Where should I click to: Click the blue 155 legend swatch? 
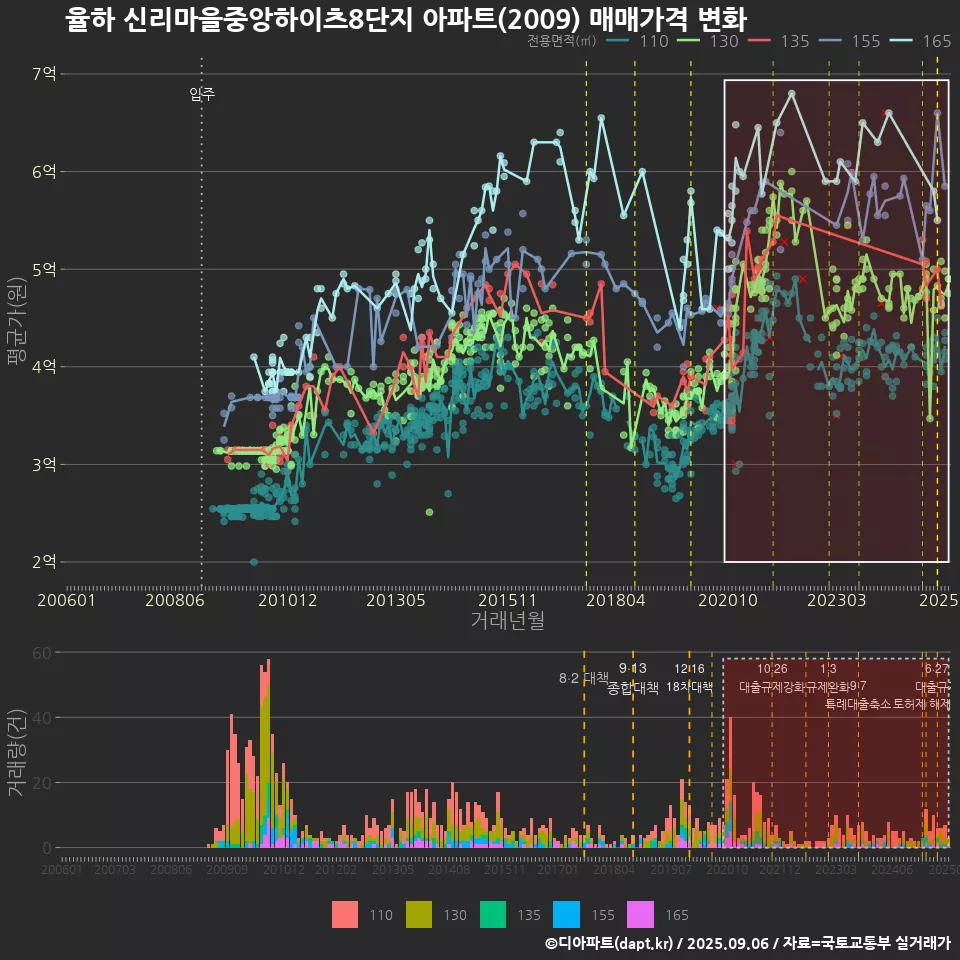click(566, 915)
